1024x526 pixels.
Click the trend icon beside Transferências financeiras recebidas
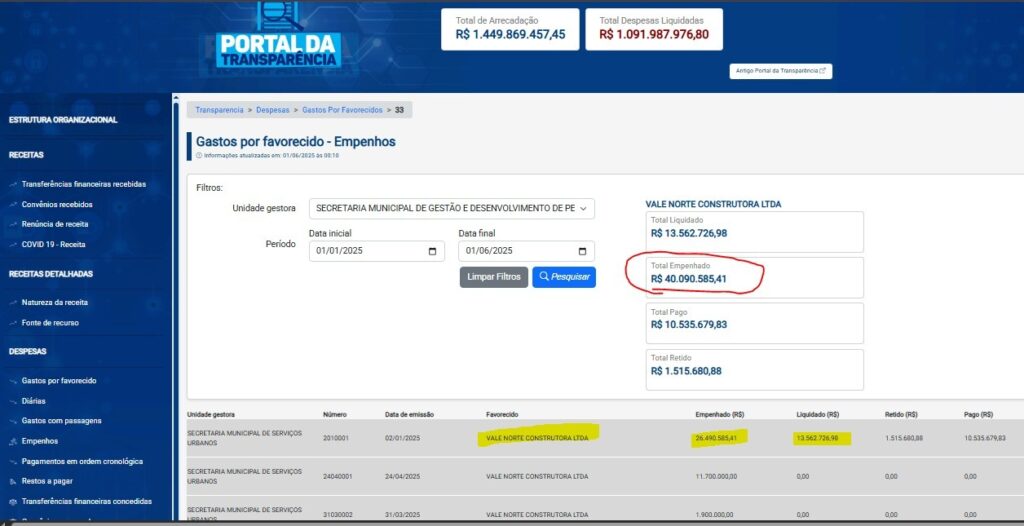[13, 185]
